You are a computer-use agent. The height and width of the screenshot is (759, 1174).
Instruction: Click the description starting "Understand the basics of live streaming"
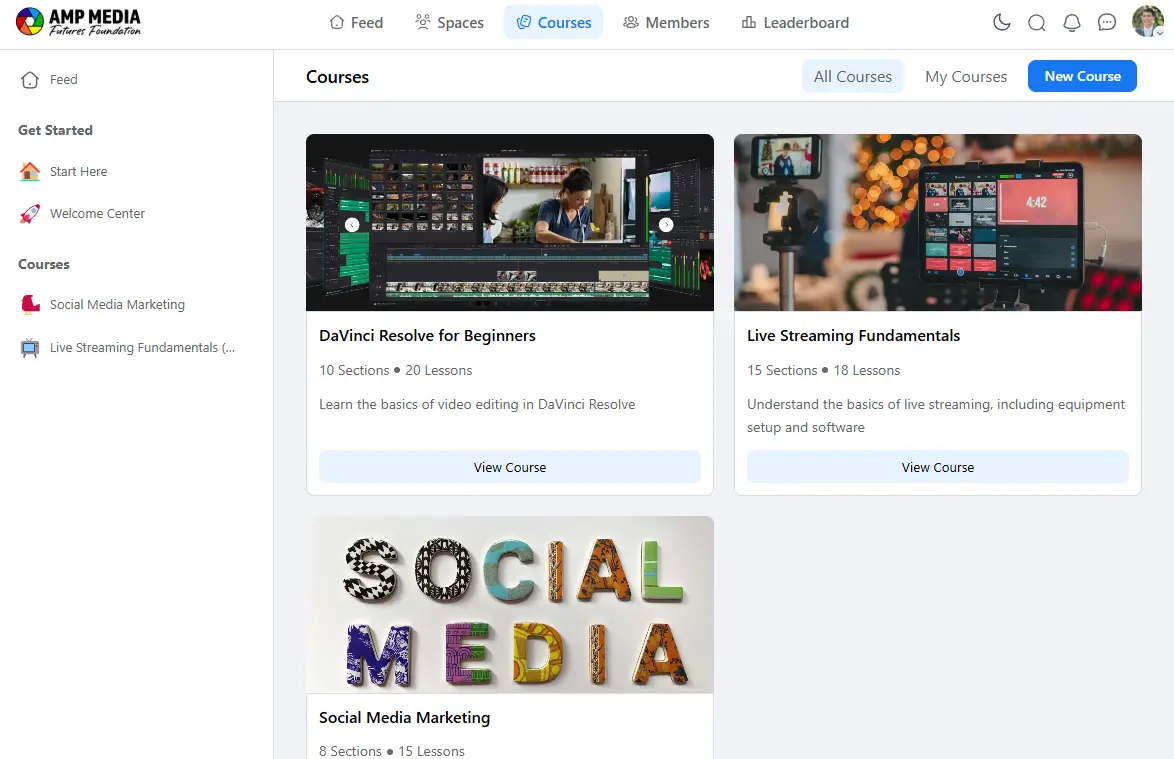(936, 415)
